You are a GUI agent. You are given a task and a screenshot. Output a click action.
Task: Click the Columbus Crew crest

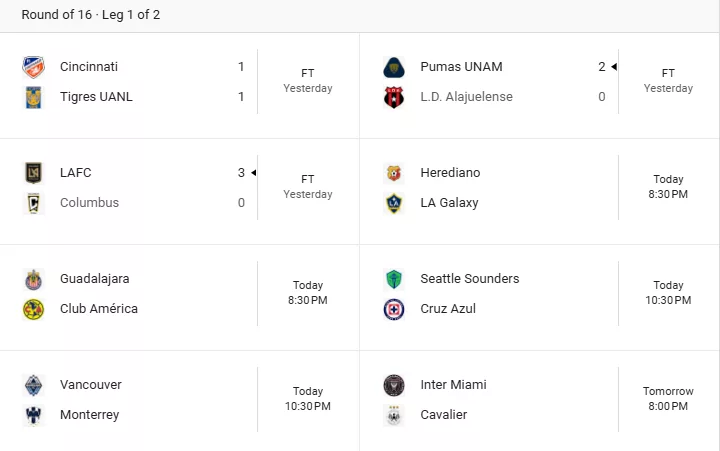point(34,203)
